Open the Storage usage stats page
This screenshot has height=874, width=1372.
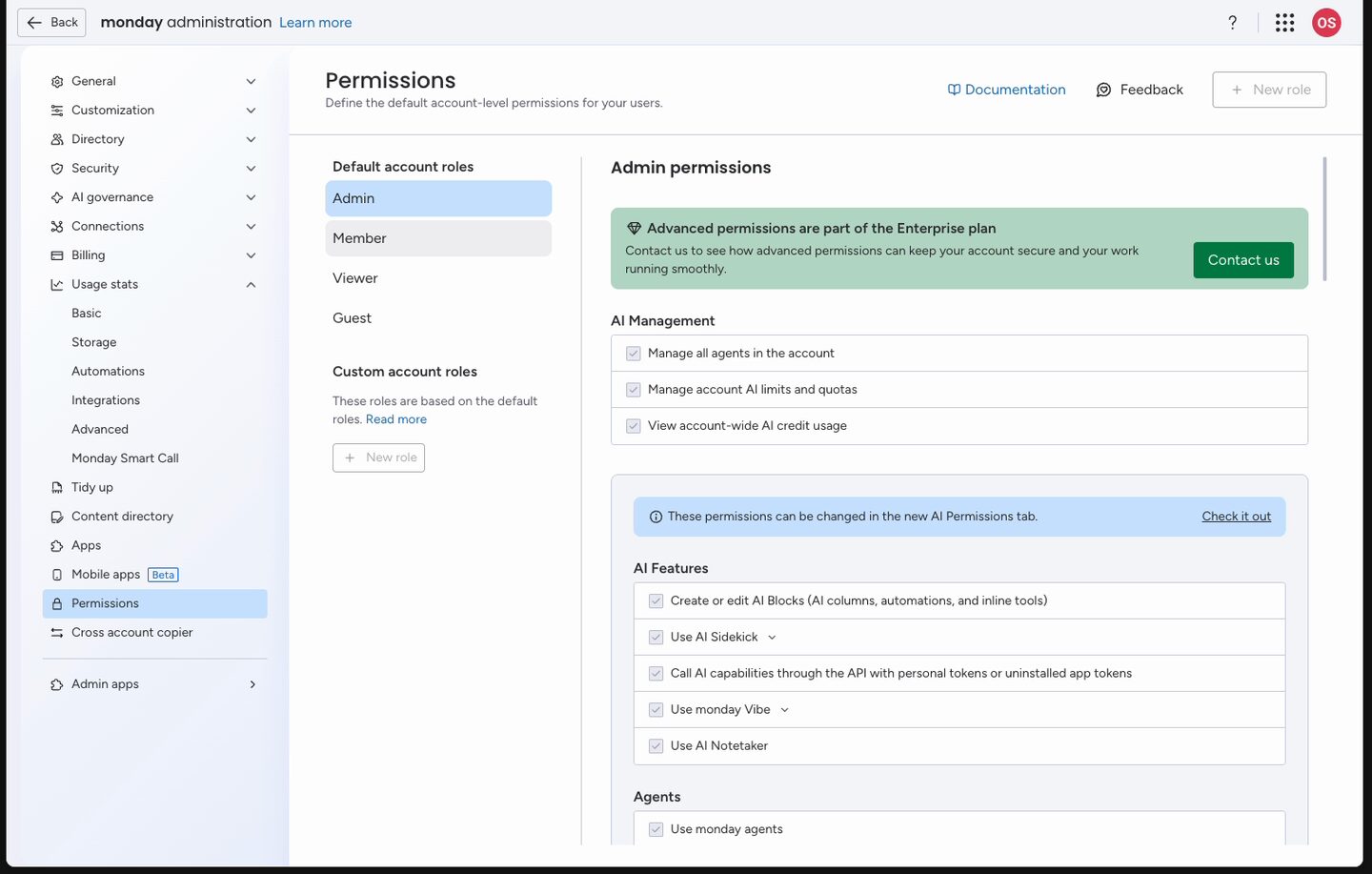click(94, 342)
